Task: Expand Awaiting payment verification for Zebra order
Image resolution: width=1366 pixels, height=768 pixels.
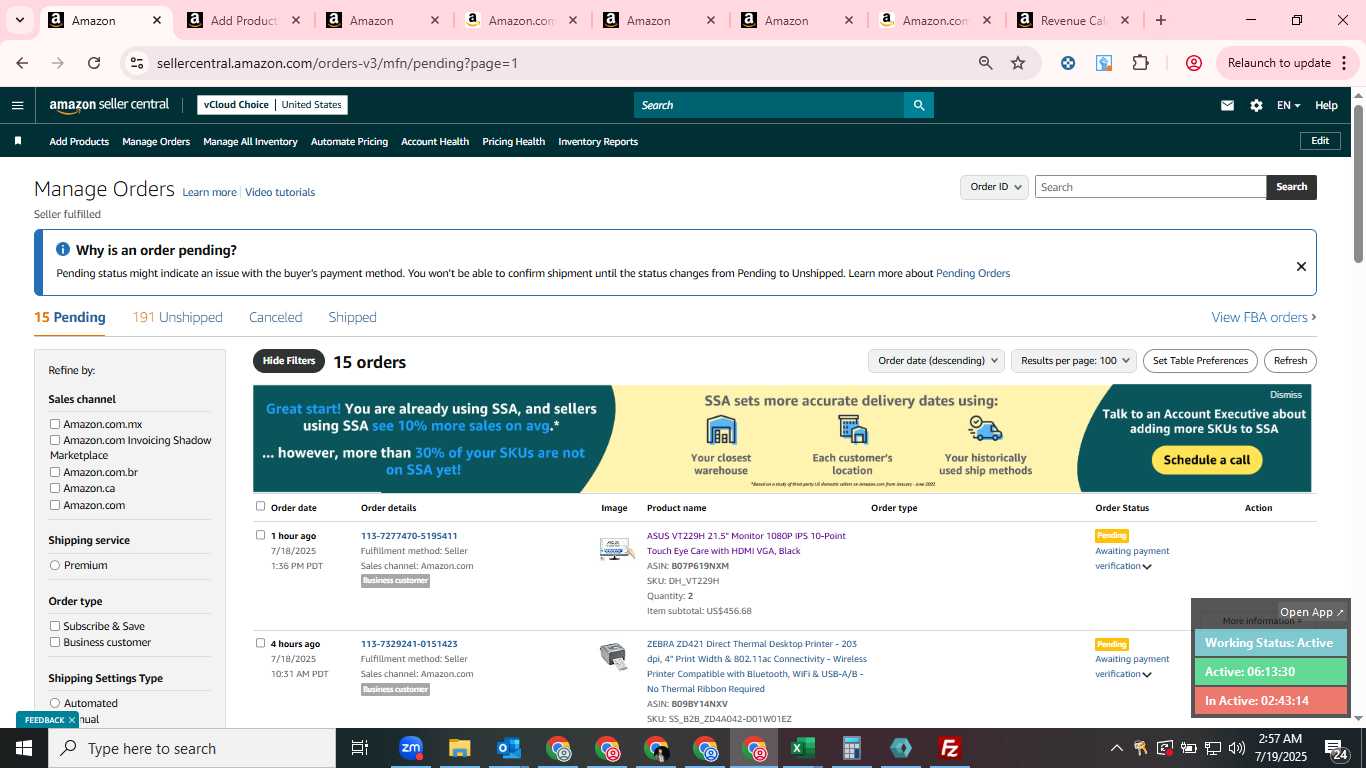Action: click(x=1147, y=675)
